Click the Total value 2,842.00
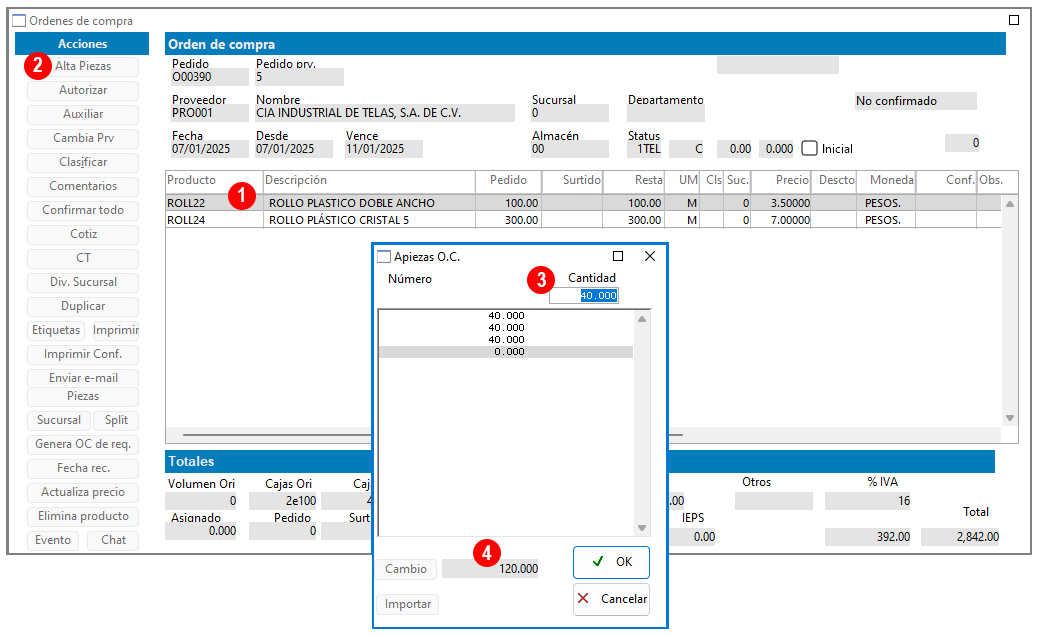Image resolution: width=1037 pixels, height=635 pixels. click(960, 537)
